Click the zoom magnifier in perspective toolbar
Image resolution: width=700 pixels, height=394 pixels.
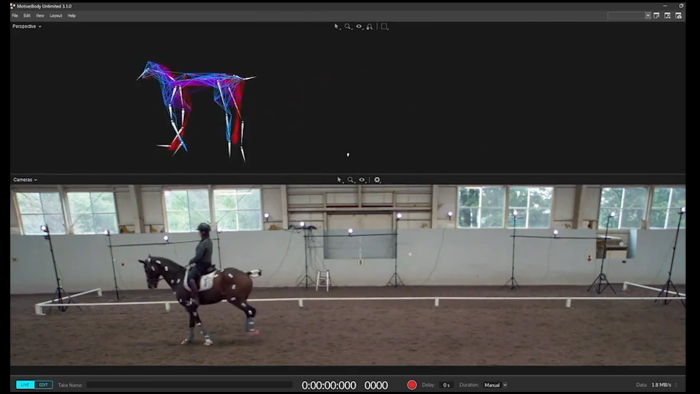[x=348, y=27]
